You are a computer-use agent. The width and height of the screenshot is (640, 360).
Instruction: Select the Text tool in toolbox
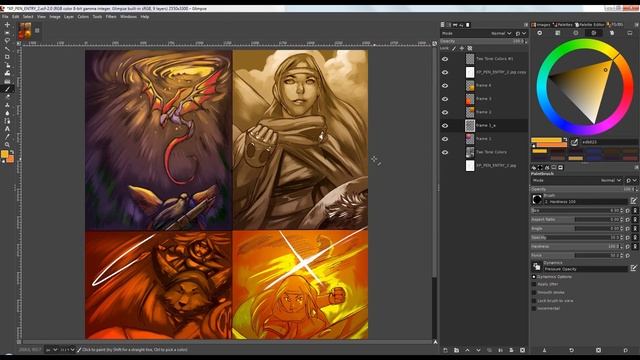pos(7,129)
